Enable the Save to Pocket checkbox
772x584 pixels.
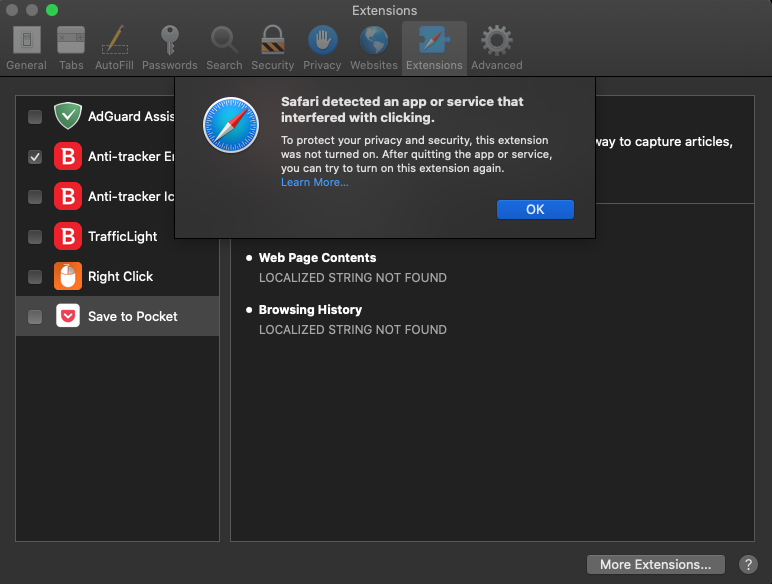point(35,317)
